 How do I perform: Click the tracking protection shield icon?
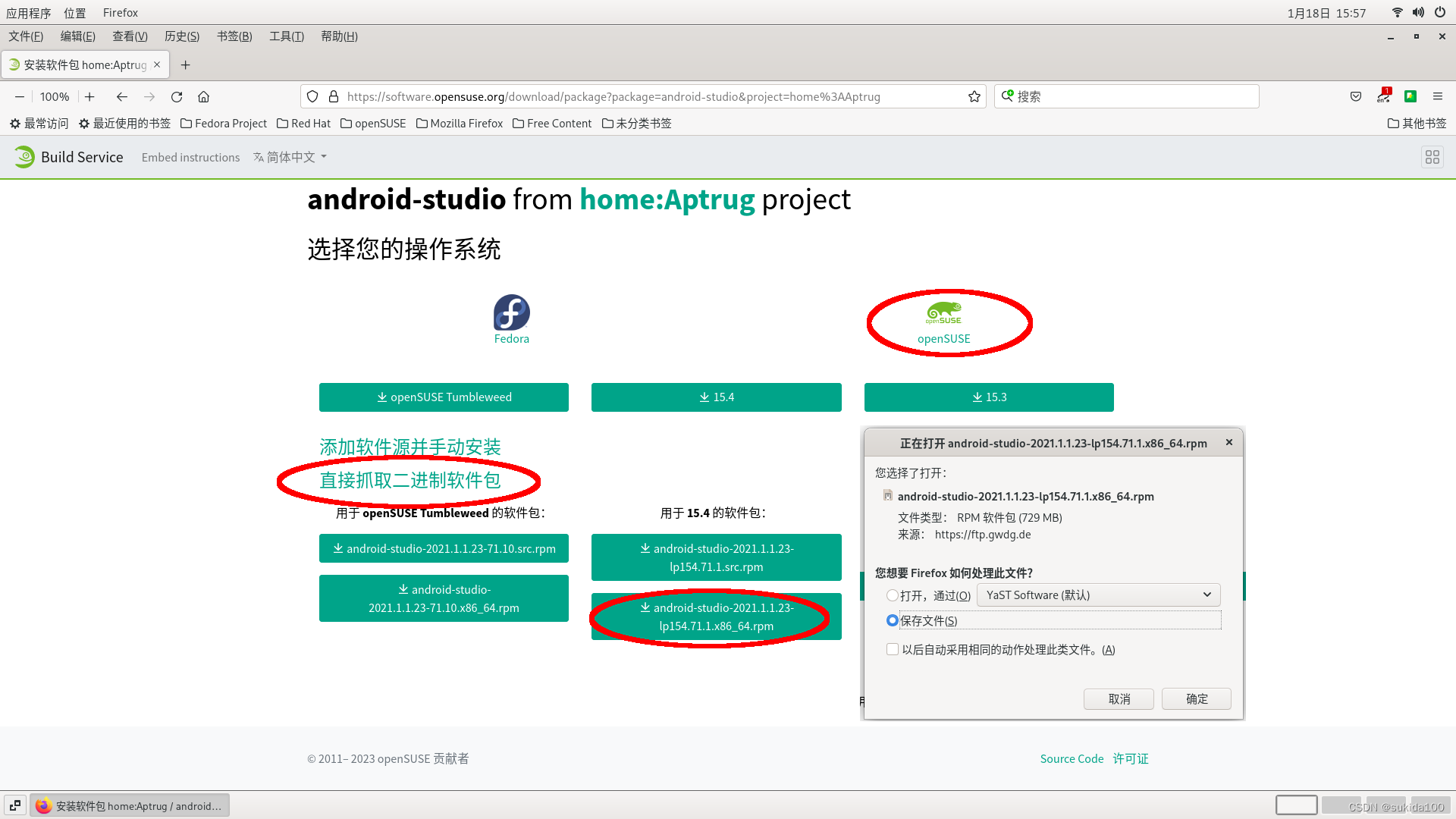(x=312, y=97)
